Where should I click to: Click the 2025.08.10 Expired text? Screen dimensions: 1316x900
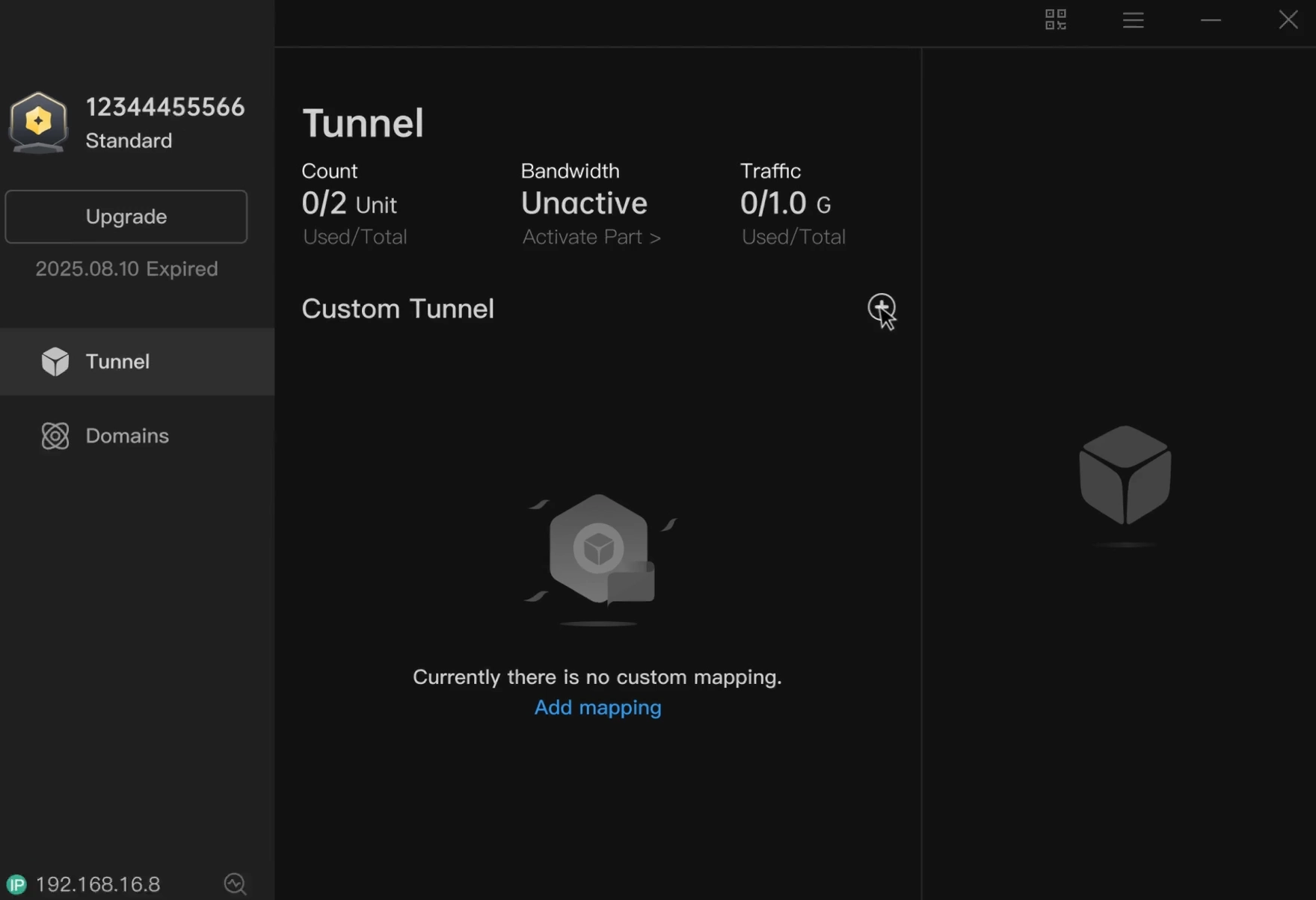pos(126,269)
